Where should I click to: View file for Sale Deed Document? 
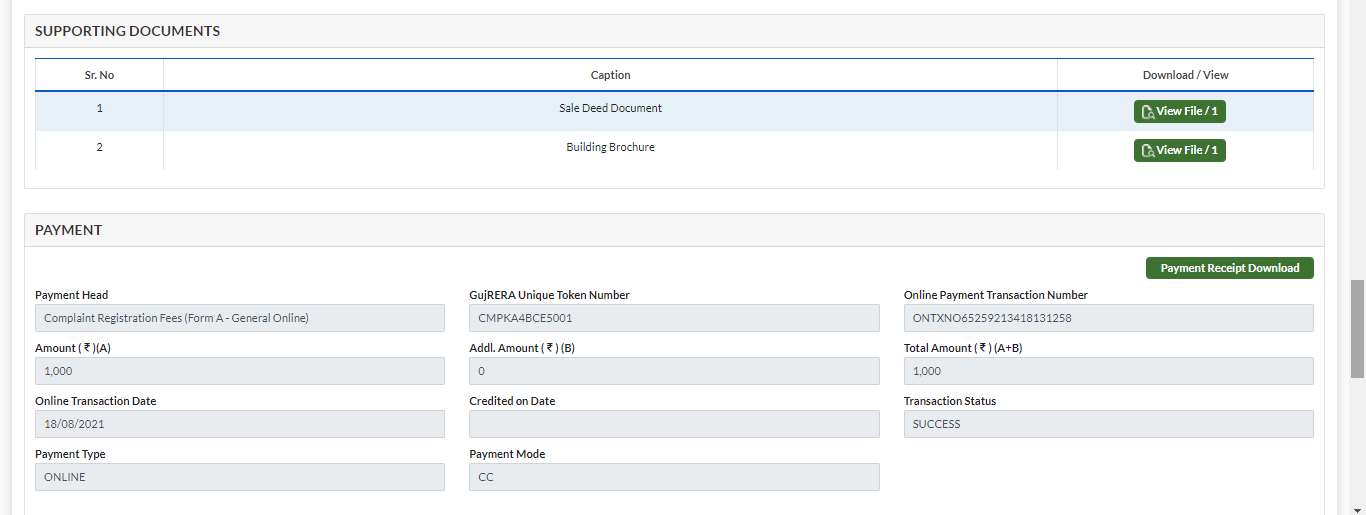(1179, 111)
